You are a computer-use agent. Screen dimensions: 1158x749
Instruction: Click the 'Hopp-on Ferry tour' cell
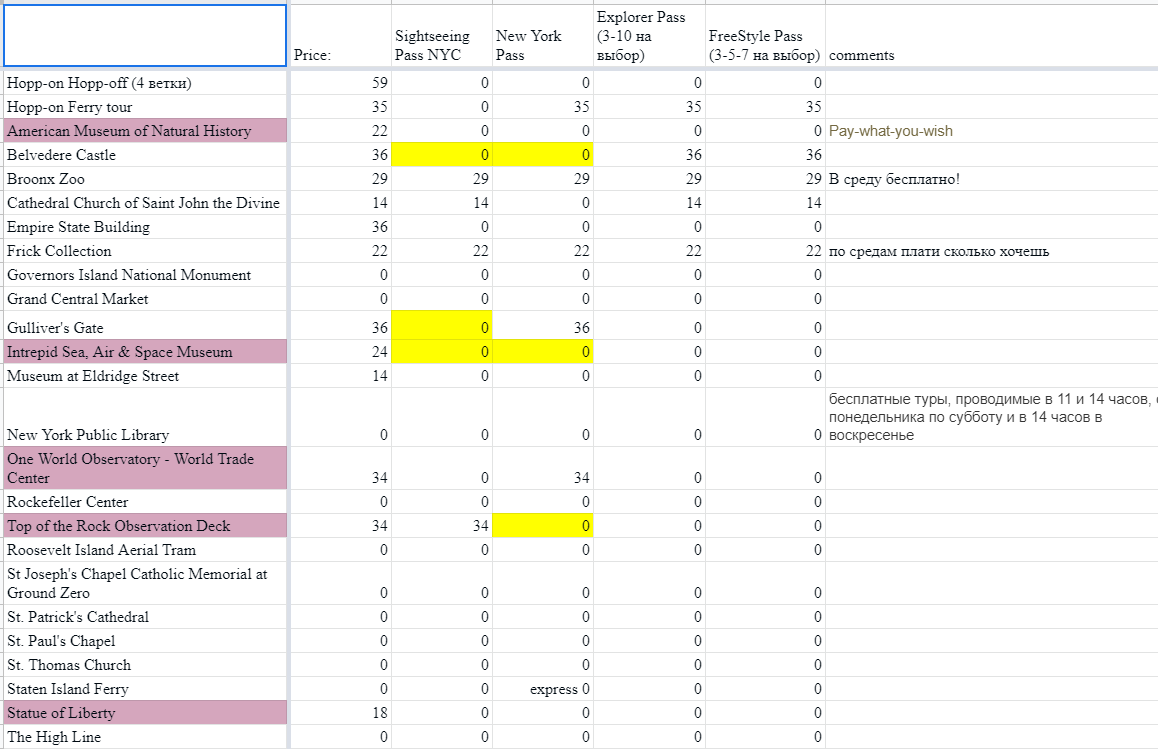[x=145, y=107]
